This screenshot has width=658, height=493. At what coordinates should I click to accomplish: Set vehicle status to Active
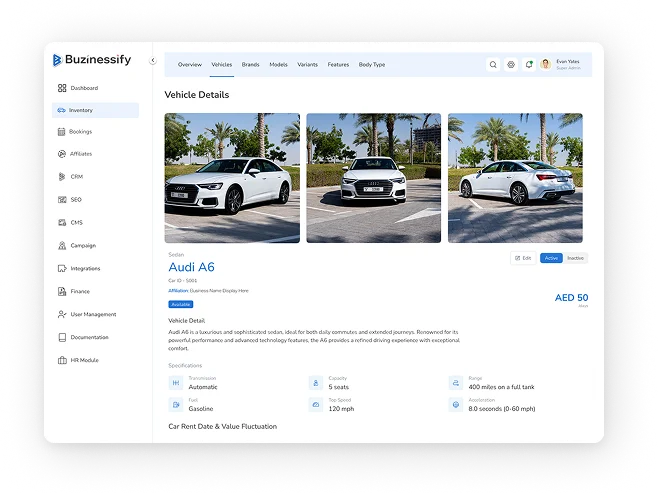pos(551,258)
